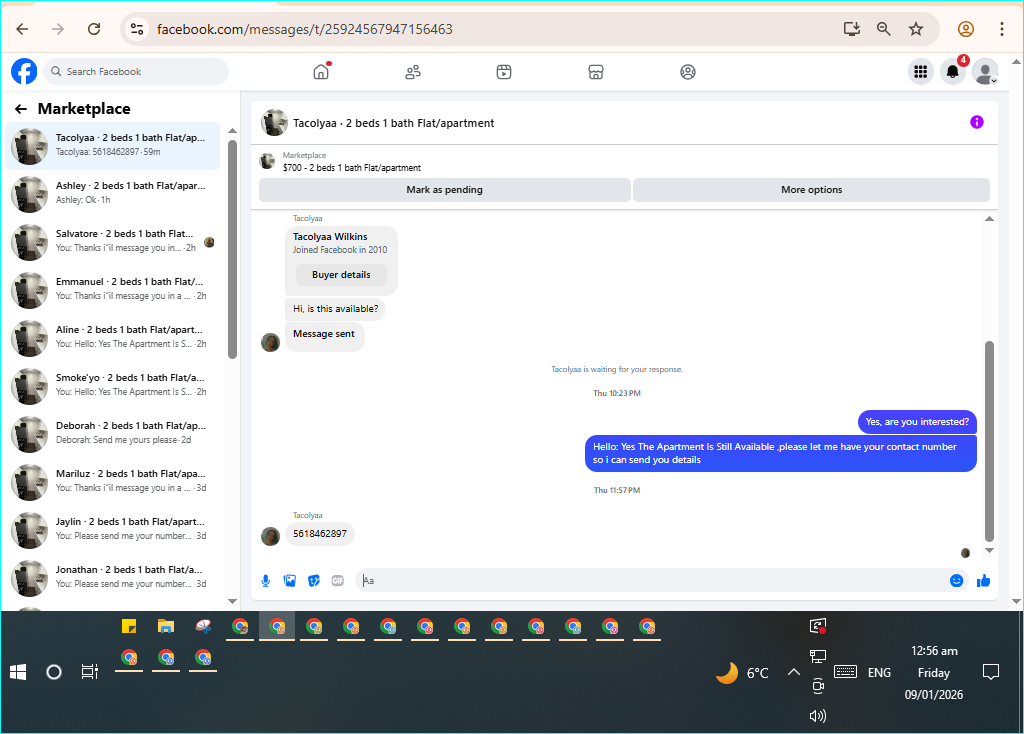Click browser back button
This screenshot has height=734, width=1024.
coord(23,29)
